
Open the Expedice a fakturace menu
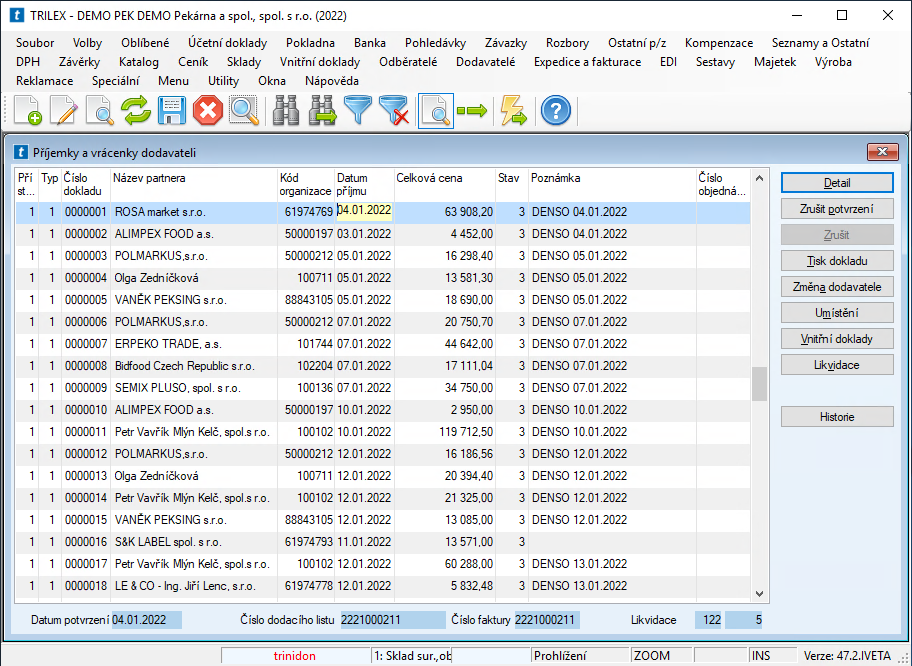[587, 62]
